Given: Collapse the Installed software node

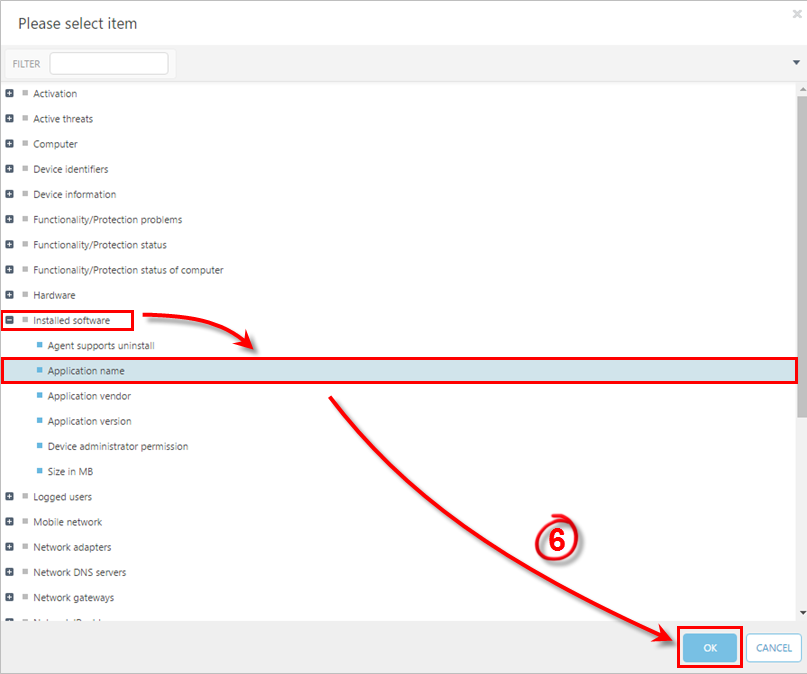Looking at the screenshot, I should click(10, 321).
